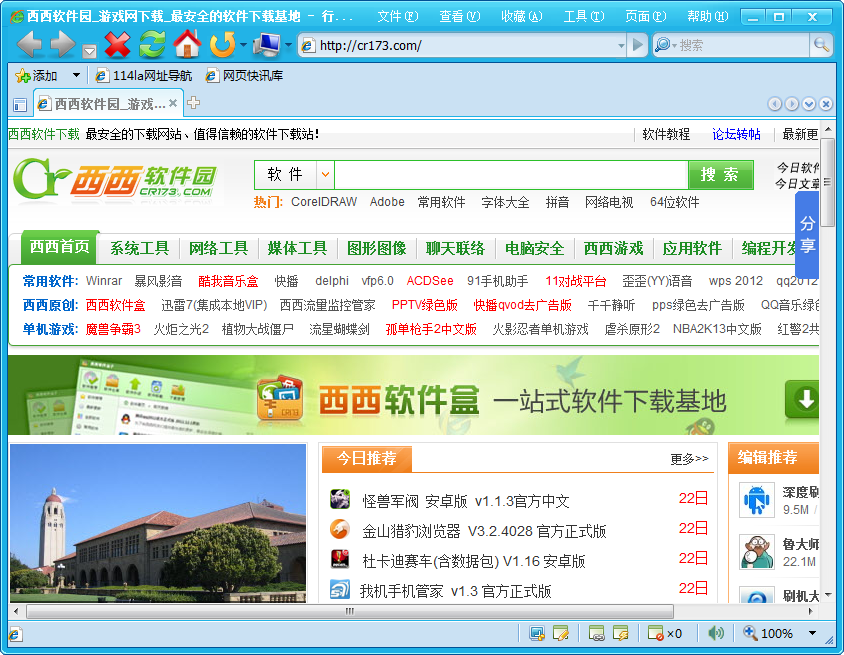The height and width of the screenshot is (655, 844).
Task: Click in the website search text field
Action: click(x=511, y=174)
